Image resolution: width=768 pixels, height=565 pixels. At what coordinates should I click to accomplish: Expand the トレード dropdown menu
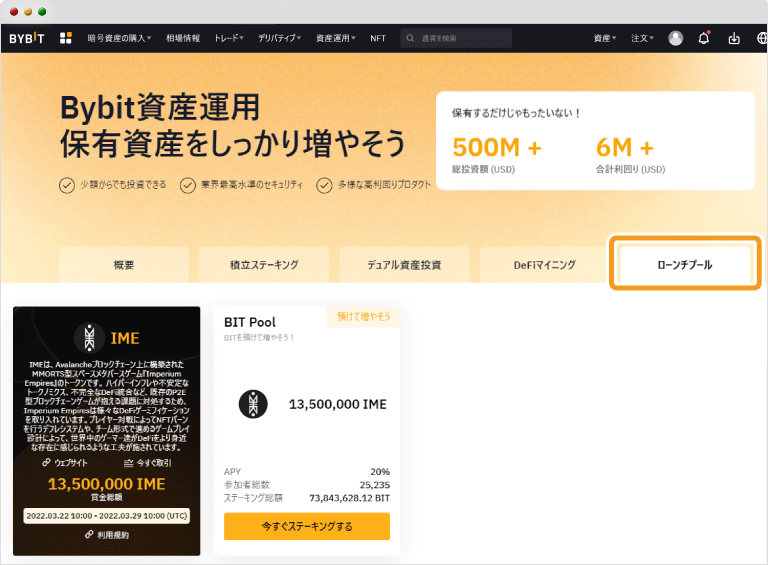click(x=229, y=38)
